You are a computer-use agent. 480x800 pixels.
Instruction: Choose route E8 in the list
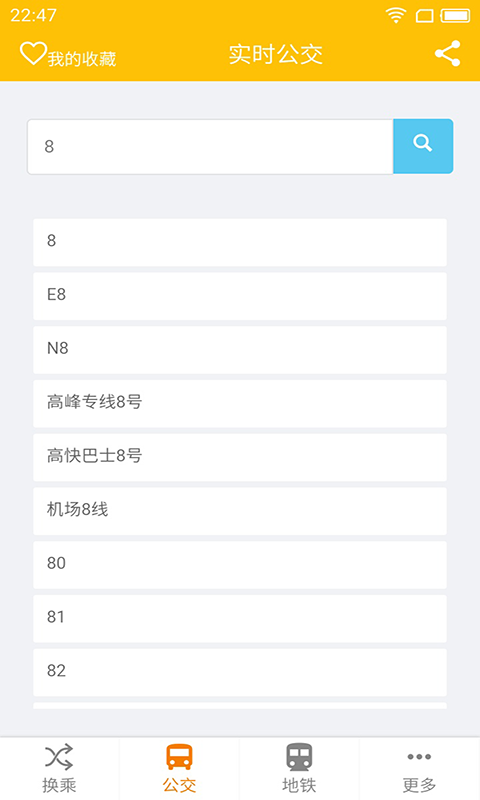pos(240,296)
